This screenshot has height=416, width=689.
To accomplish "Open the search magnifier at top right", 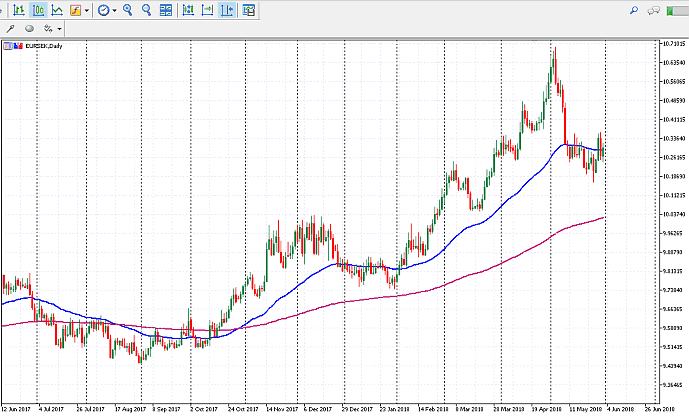I will pyautogui.click(x=634, y=10).
